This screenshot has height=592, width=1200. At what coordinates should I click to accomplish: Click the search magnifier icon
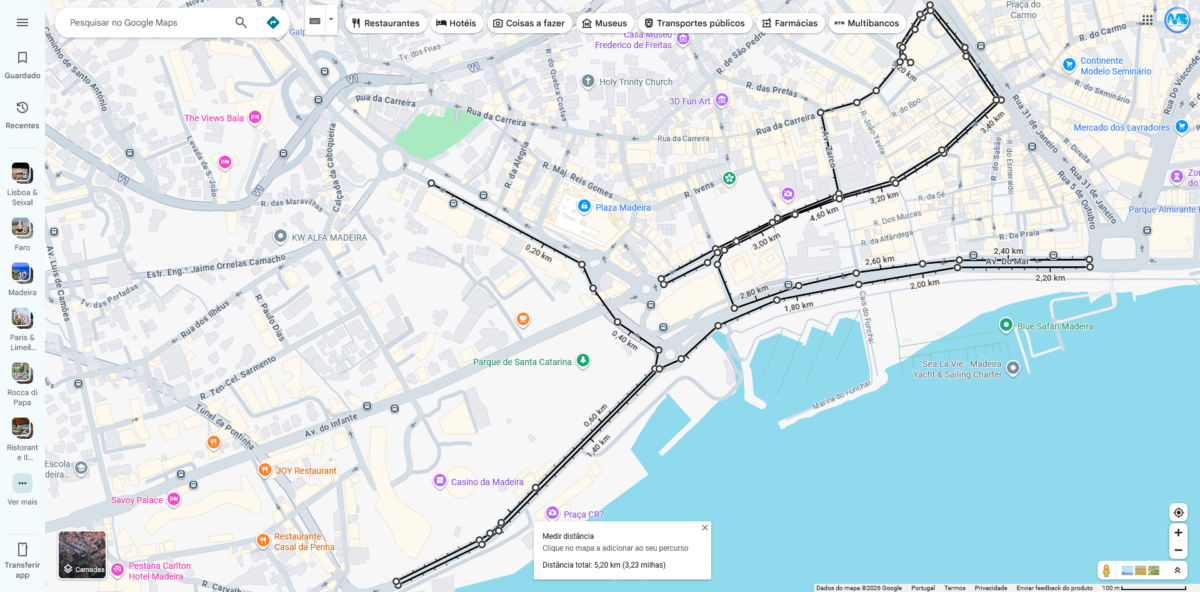tap(241, 22)
